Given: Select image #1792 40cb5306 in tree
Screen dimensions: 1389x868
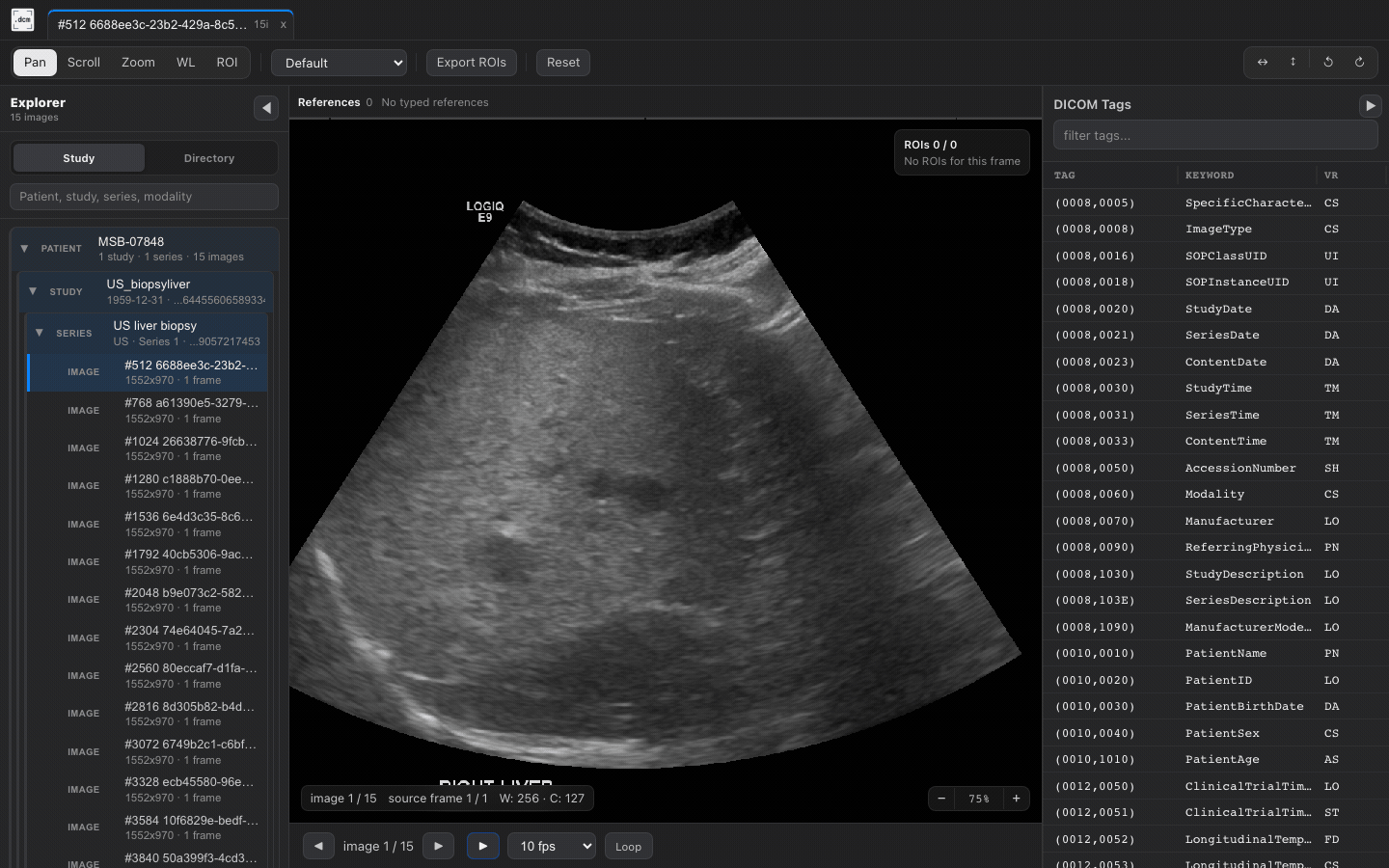Looking at the screenshot, I should click(x=148, y=562).
